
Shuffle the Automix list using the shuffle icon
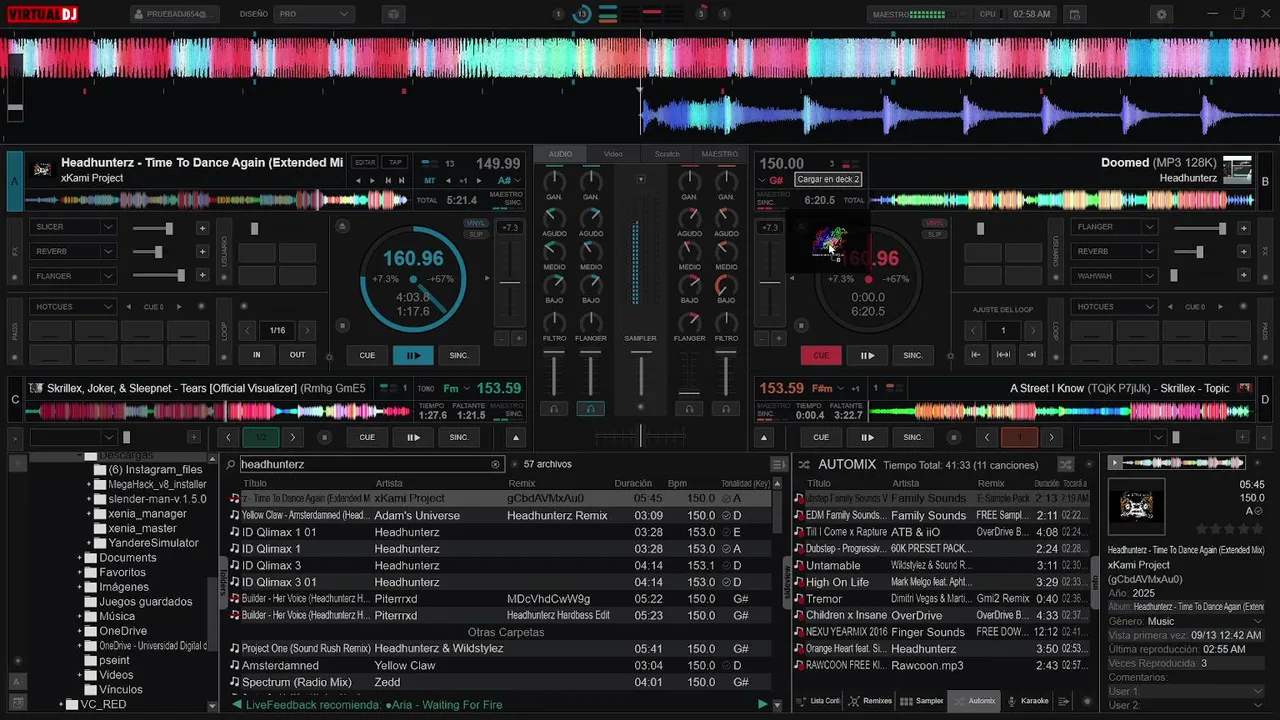coord(1066,464)
